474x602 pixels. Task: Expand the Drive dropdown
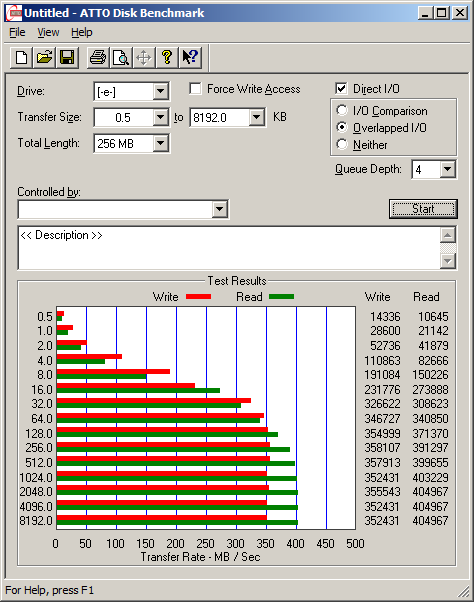pyautogui.click(x=160, y=91)
